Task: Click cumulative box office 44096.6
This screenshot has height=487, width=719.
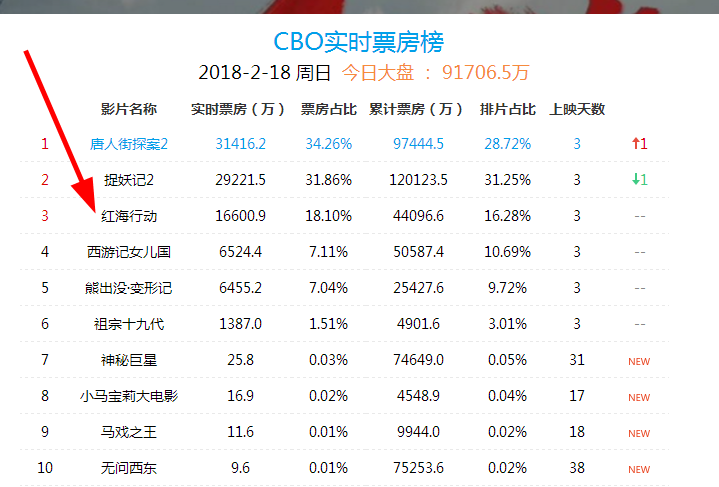Action: (x=419, y=216)
